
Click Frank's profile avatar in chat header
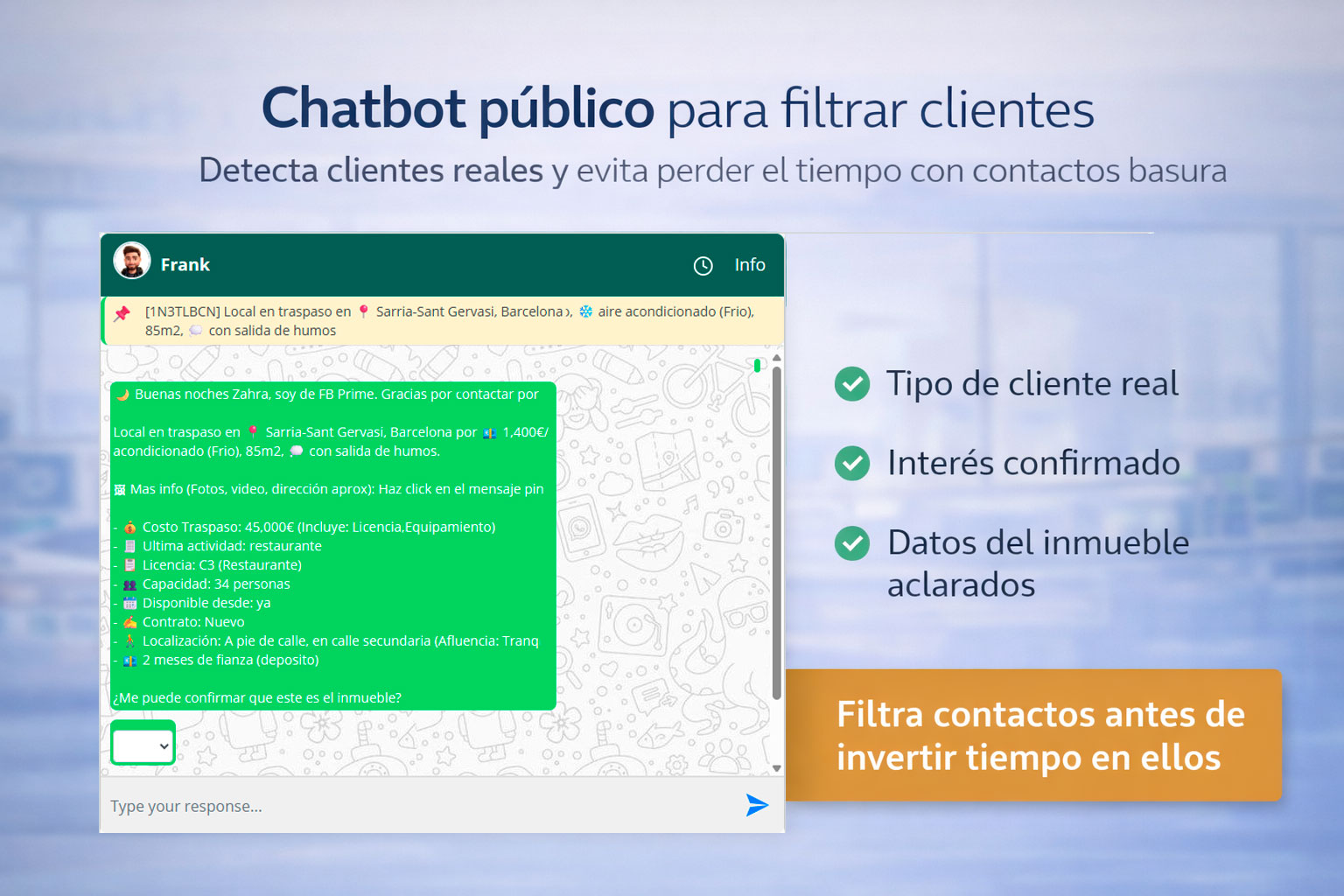click(132, 261)
